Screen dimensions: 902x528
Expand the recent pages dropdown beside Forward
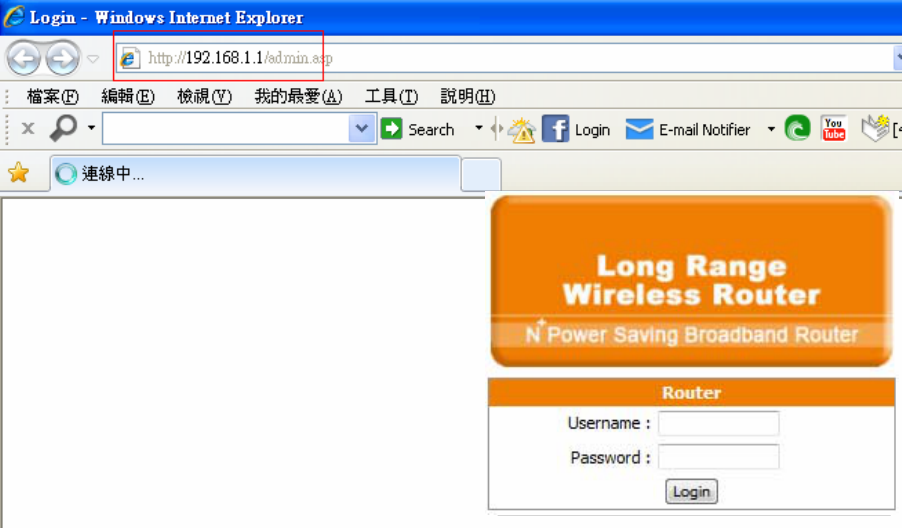(x=93, y=59)
